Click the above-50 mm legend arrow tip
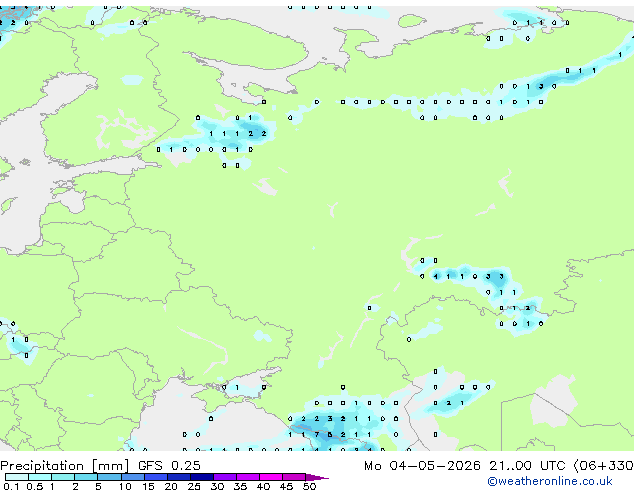Viewport: 634px width, 490px height. click(317, 477)
